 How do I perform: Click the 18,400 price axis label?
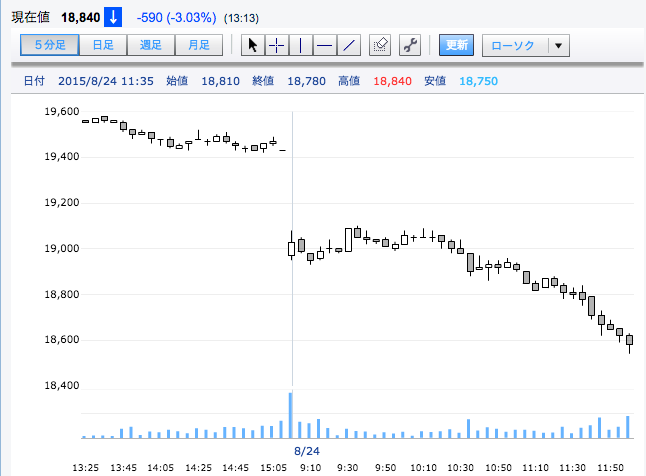pos(62,385)
